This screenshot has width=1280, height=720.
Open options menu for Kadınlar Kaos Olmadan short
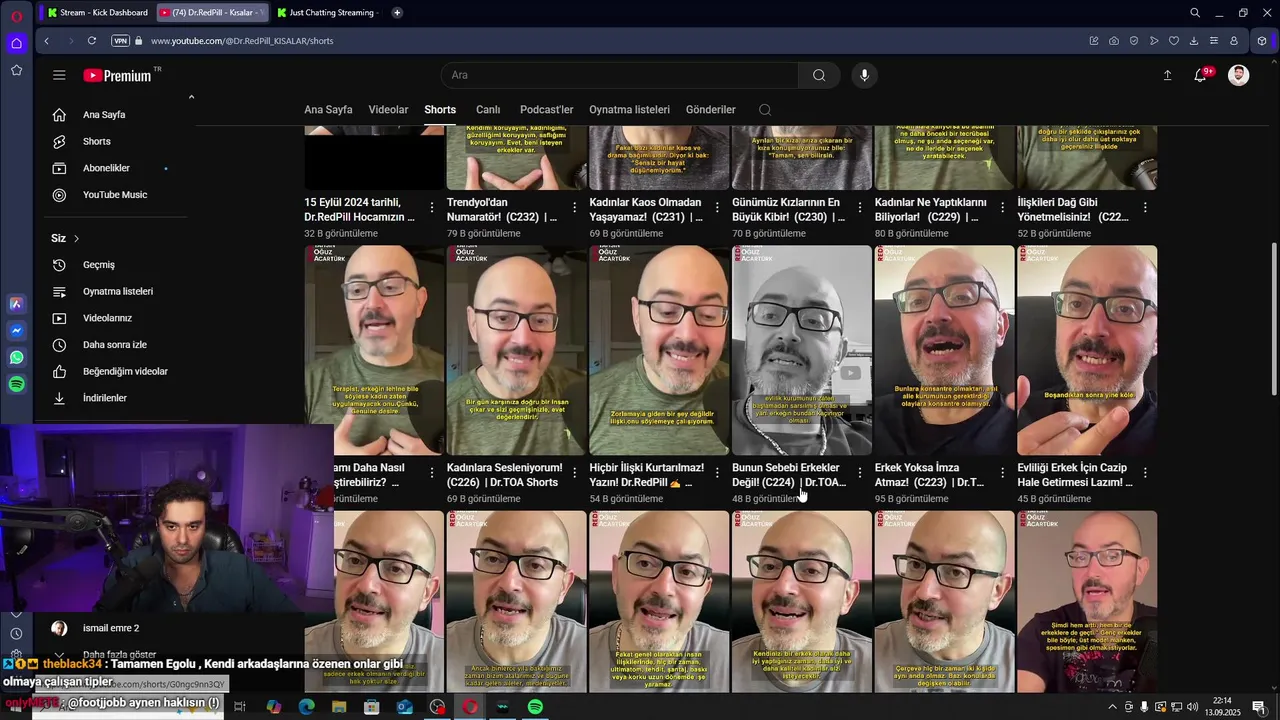point(717,207)
